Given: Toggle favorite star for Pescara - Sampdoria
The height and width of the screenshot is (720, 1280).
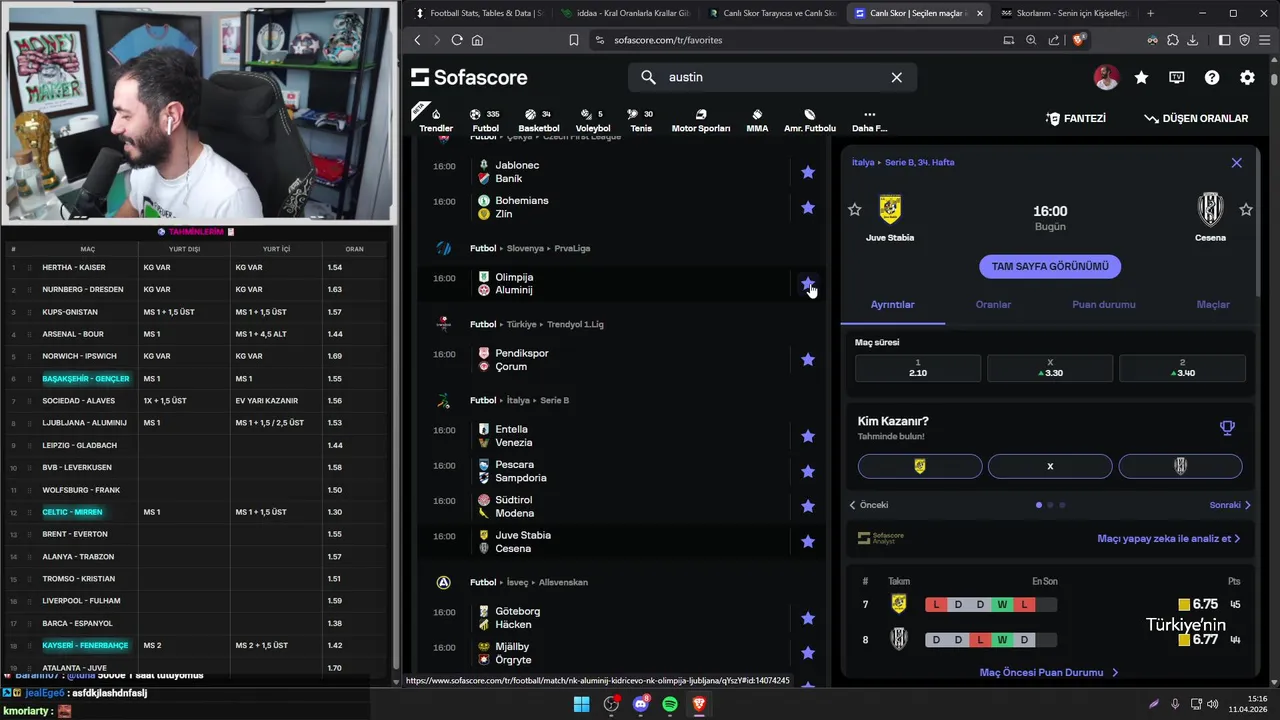Looking at the screenshot, I should 808,471.
